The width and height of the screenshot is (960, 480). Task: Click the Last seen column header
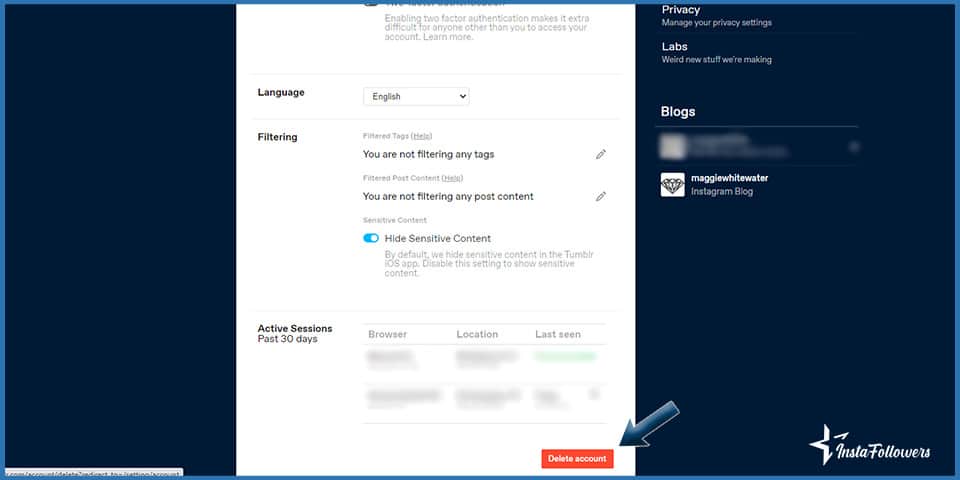pos(557,334)
